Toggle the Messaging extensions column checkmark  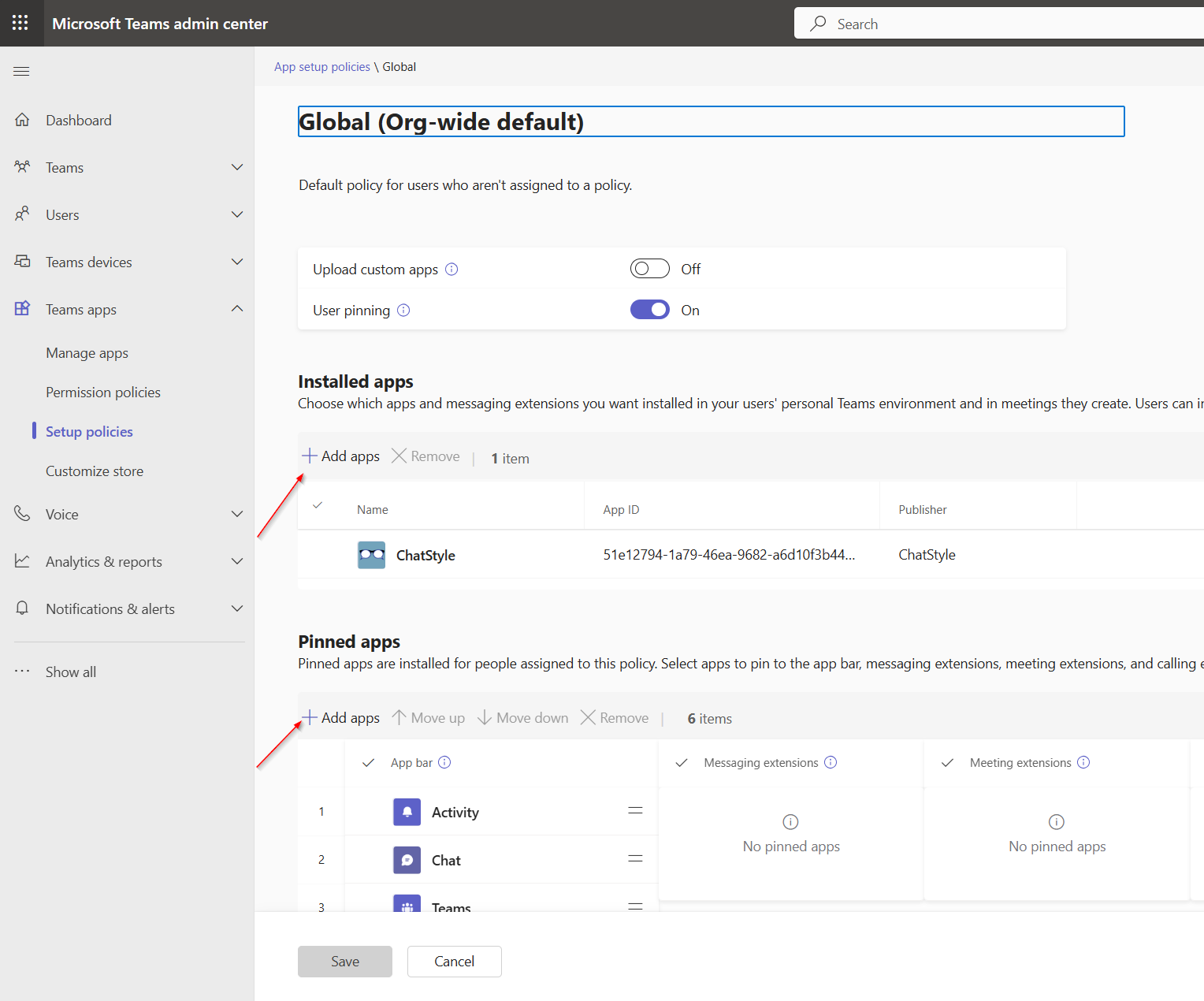coord(682,763)
